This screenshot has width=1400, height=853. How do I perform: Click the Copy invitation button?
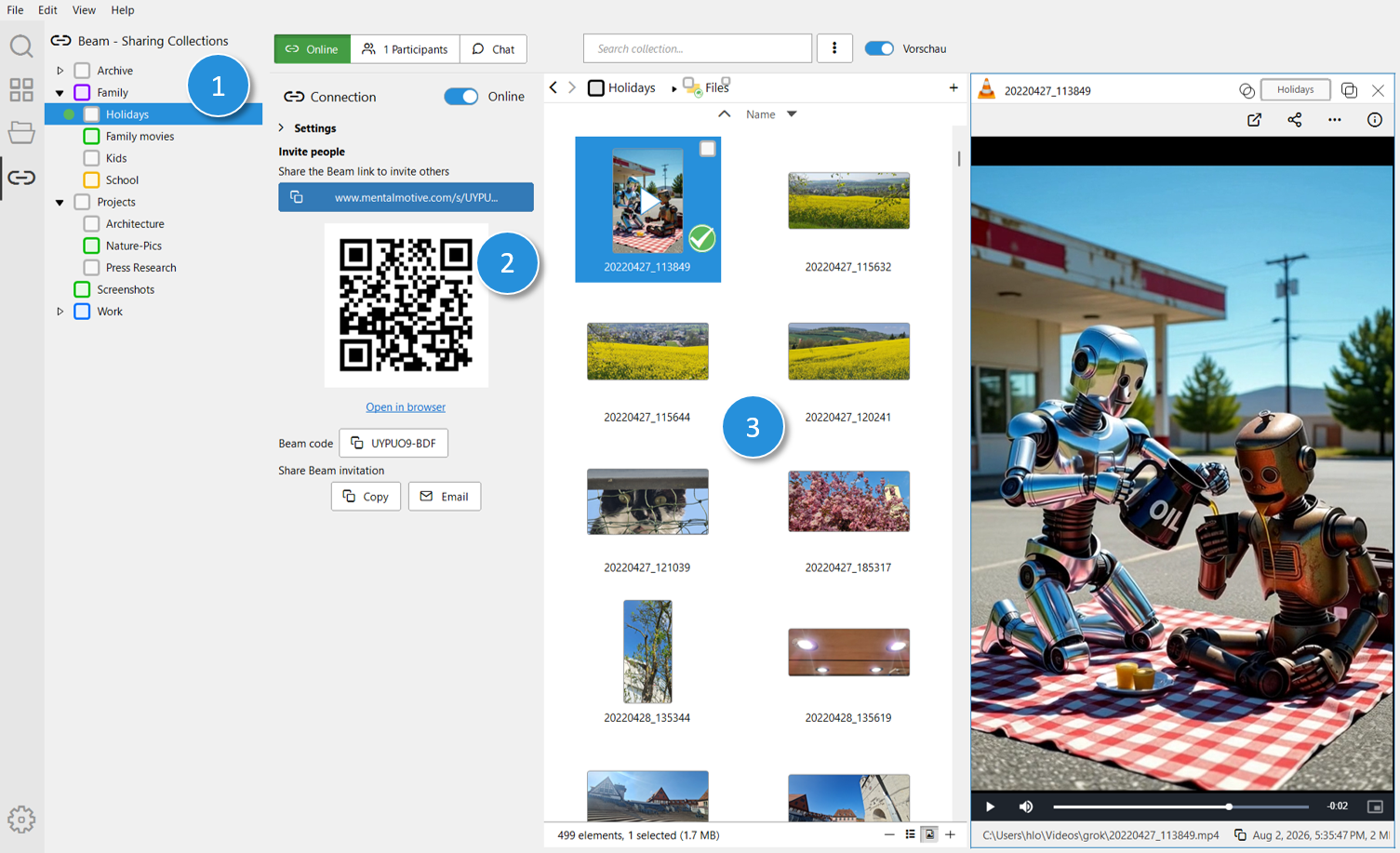click(366, 497)
